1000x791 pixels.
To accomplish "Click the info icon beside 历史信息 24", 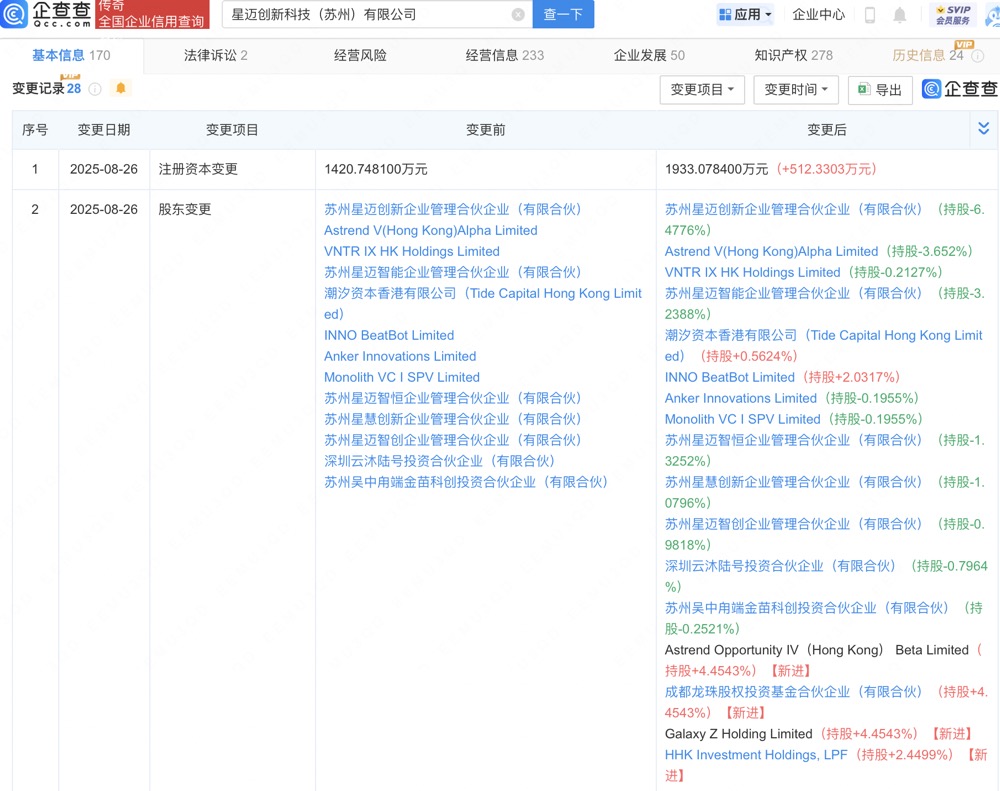I will [x=977, y=56].
